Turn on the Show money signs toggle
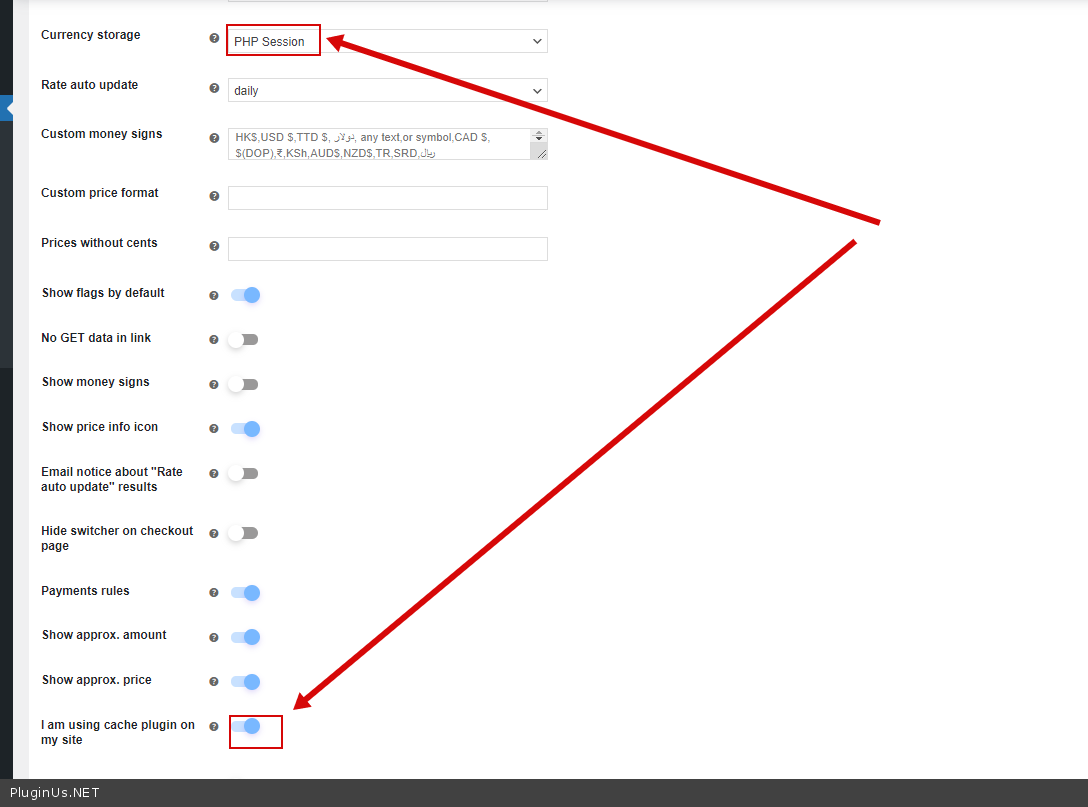 [243, 384]
